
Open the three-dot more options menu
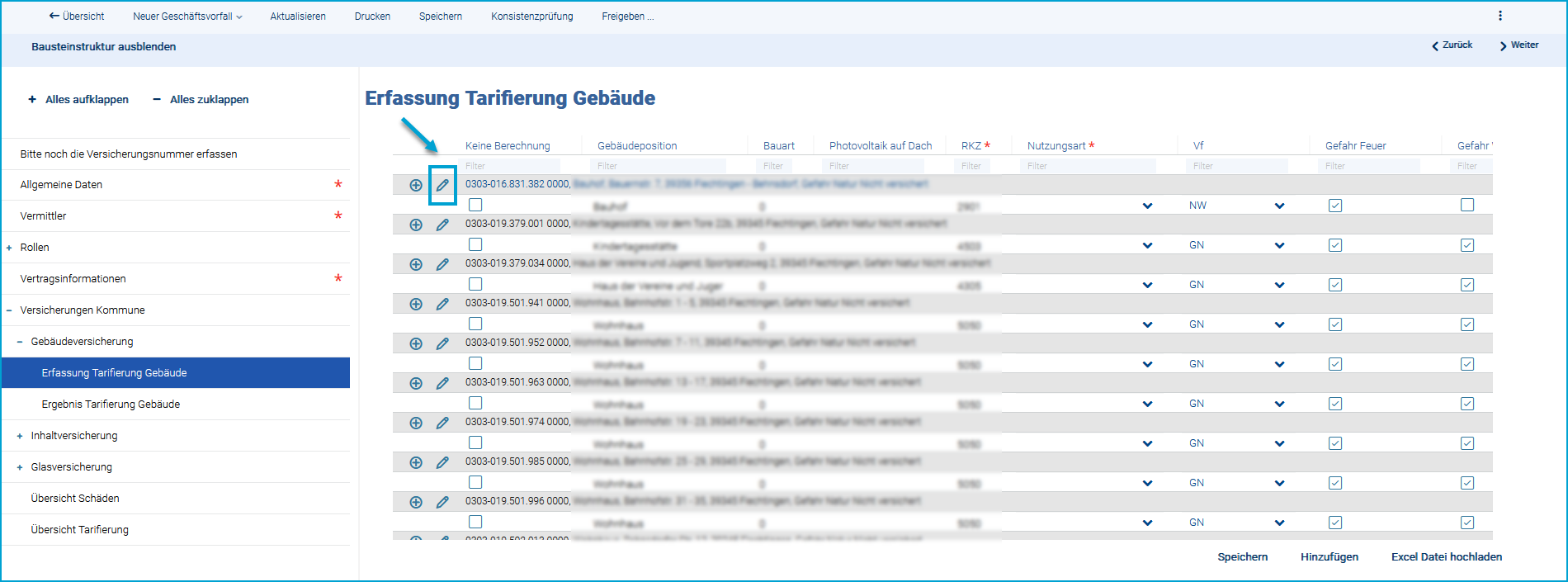click(x=1500, y=16)
